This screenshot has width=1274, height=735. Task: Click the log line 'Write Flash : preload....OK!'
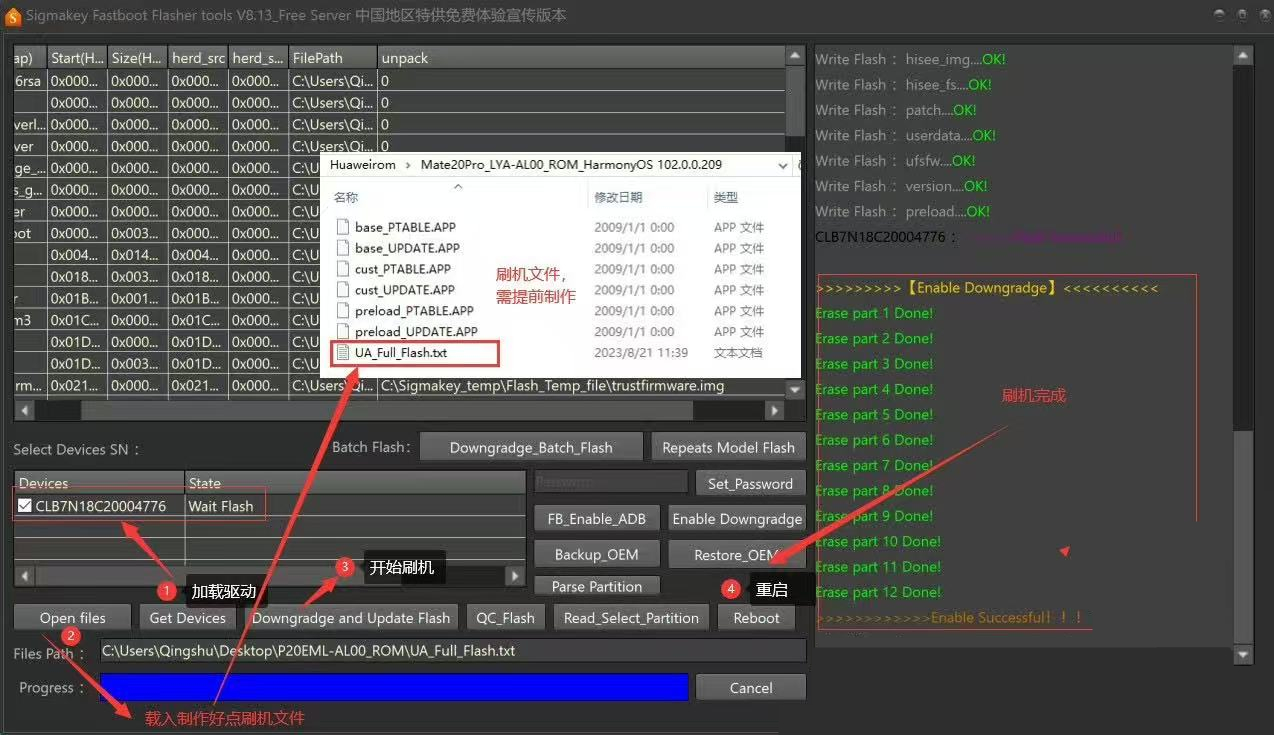coord(902,211)
